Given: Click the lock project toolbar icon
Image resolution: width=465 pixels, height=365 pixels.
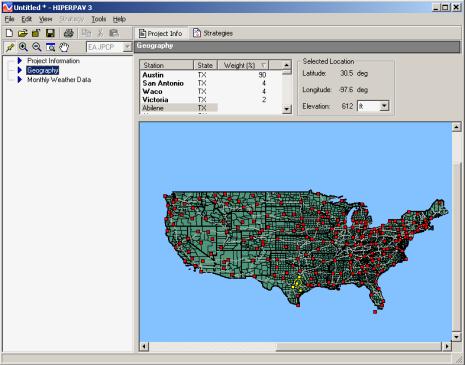Looking at the screenshot, I should pos(36,33).
